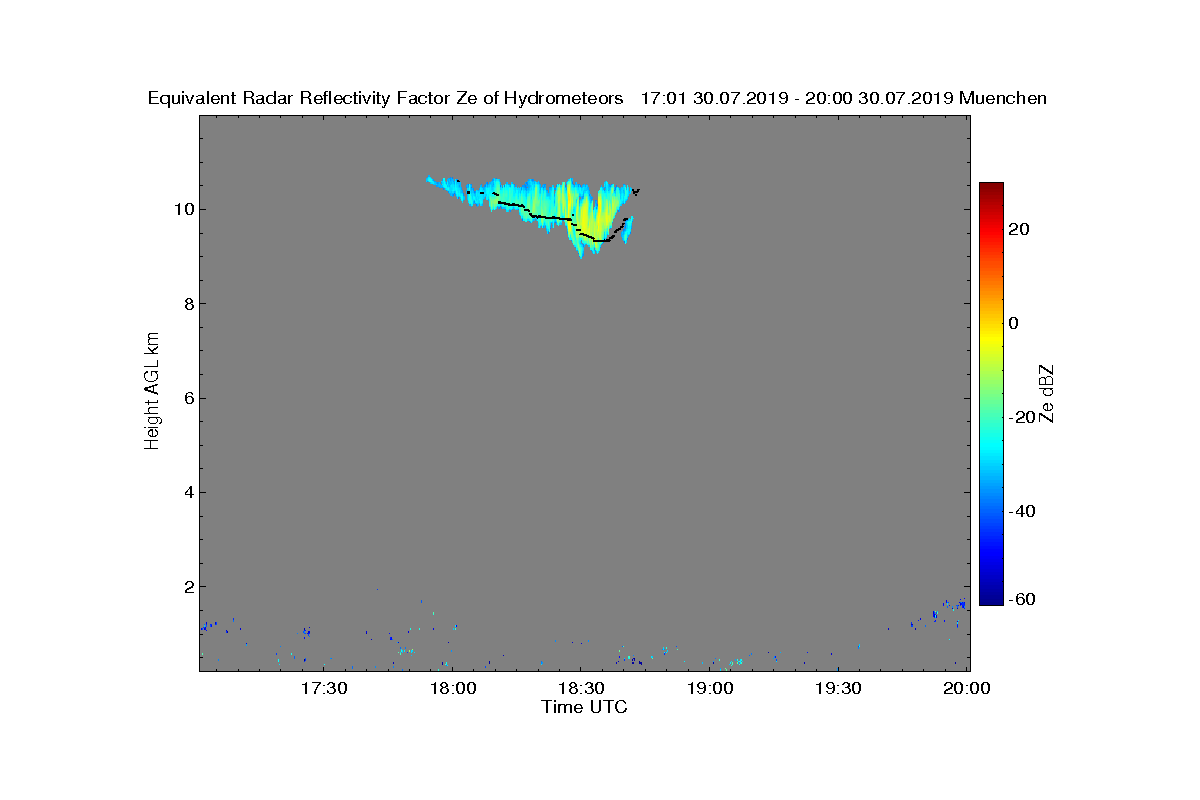This screenshot has width=1200, height=800.
Task: Click the time axis tick label '18:00'
Action: 452,689
